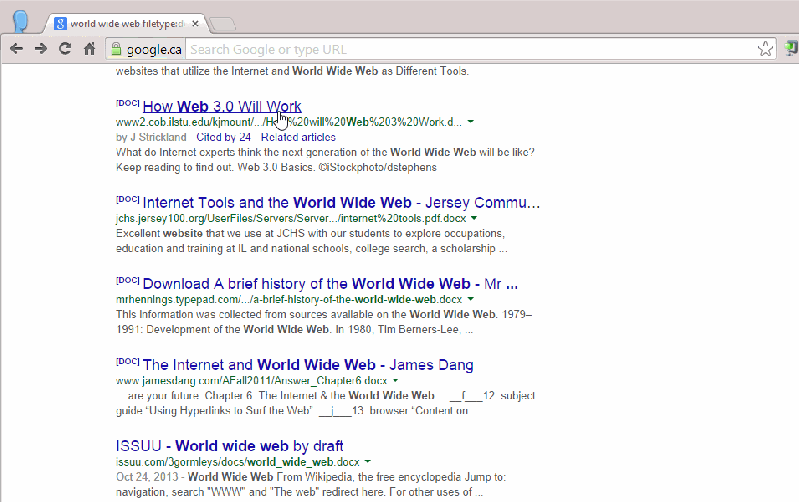Image resolution: width=799 pixels, height=502 pixels.
Task: Open 'ISSUU - World wide web by draft' result
Action: (230, 446)
